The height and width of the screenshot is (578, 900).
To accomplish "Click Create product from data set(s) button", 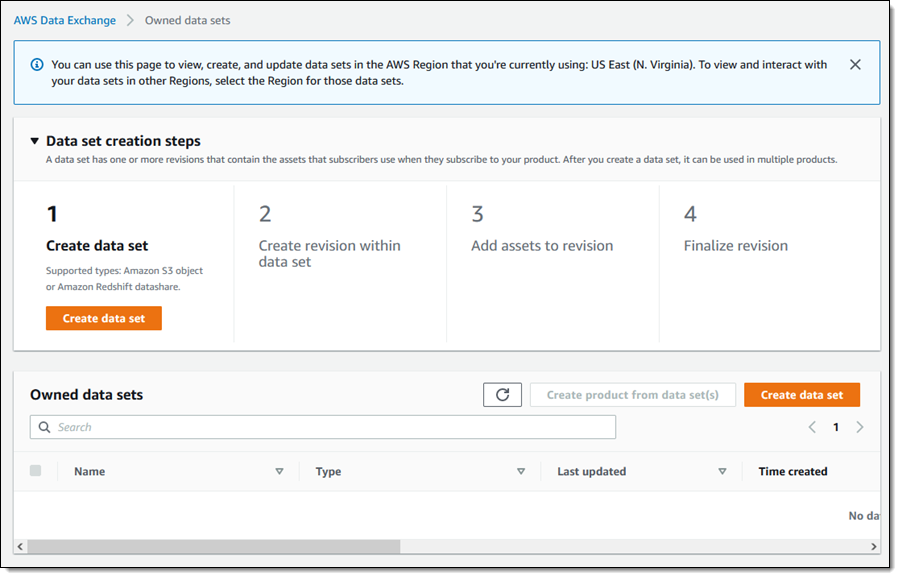I will point(633,395).
